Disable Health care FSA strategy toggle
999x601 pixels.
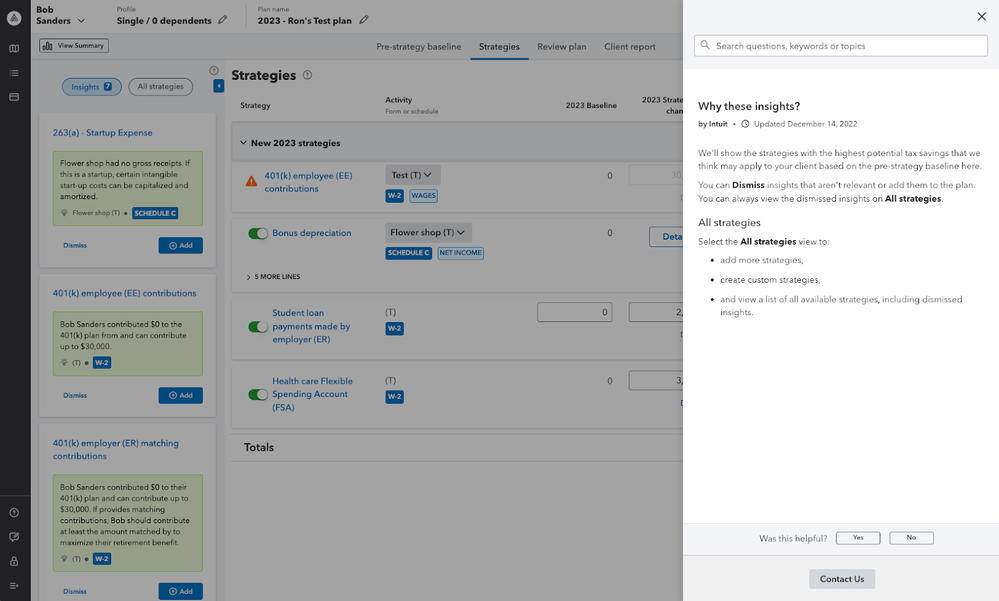(258, 394)
